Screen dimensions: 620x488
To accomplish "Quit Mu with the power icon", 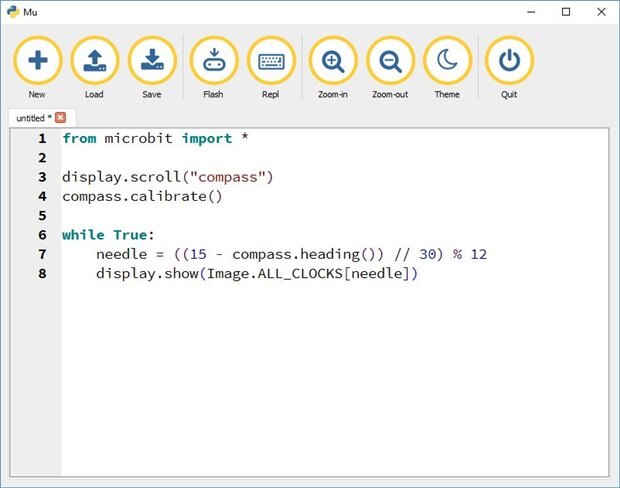I will pyautogui.click(x=509, y=61).
